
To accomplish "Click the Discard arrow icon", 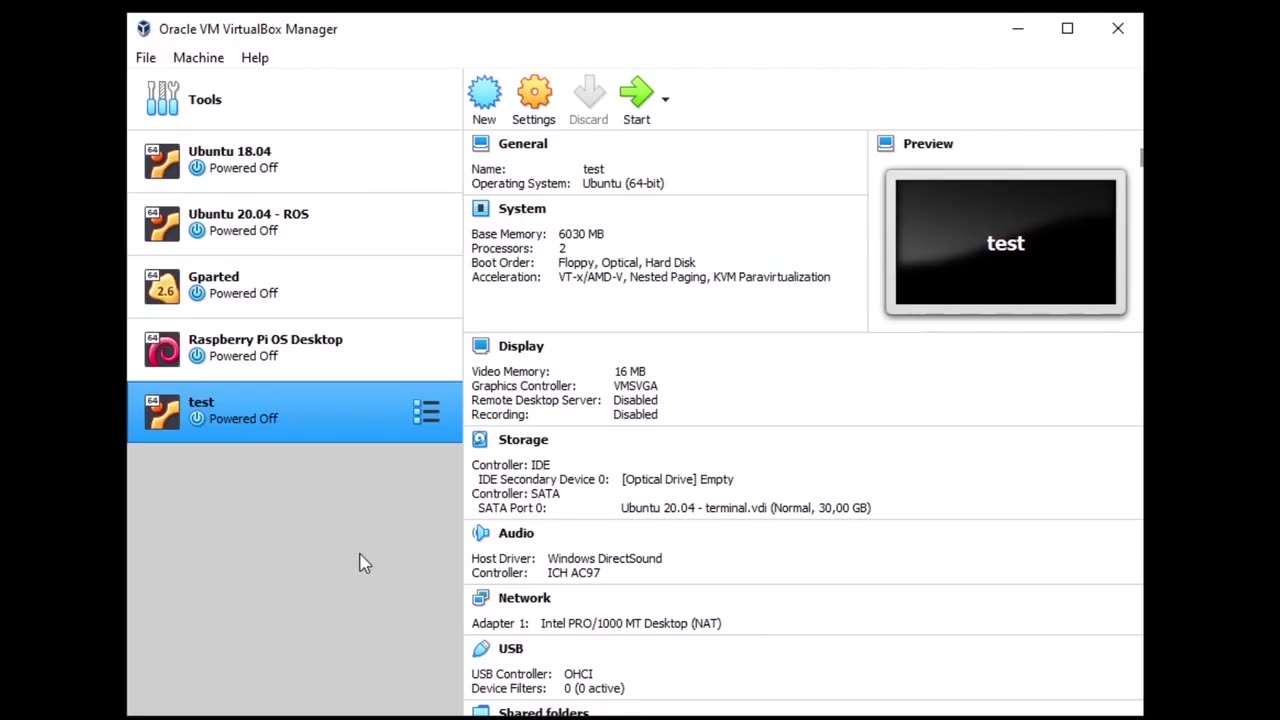I will (x=589, y=93).
